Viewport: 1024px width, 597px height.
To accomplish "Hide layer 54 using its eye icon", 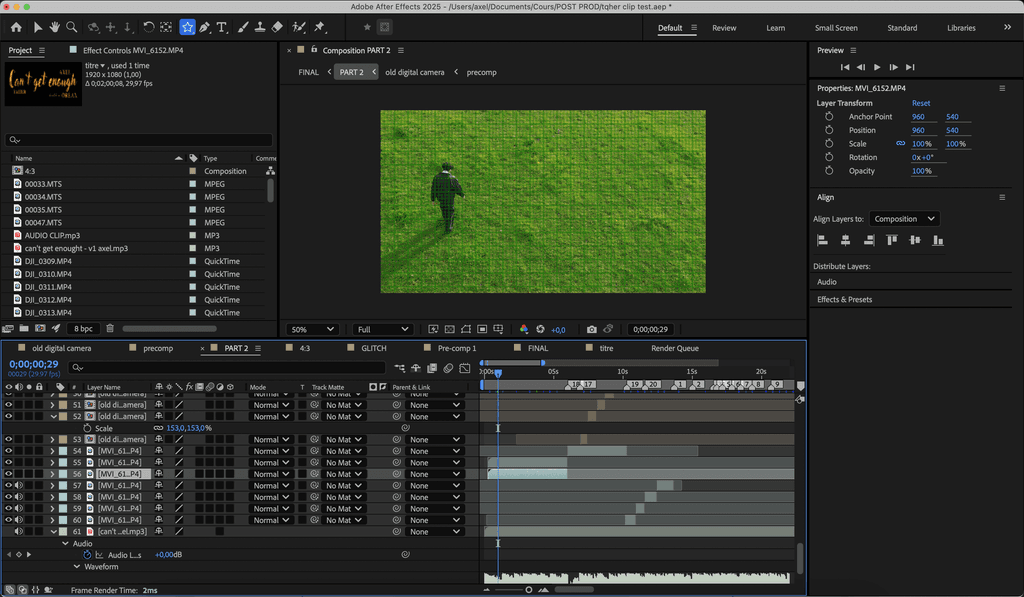I will 9,451.
